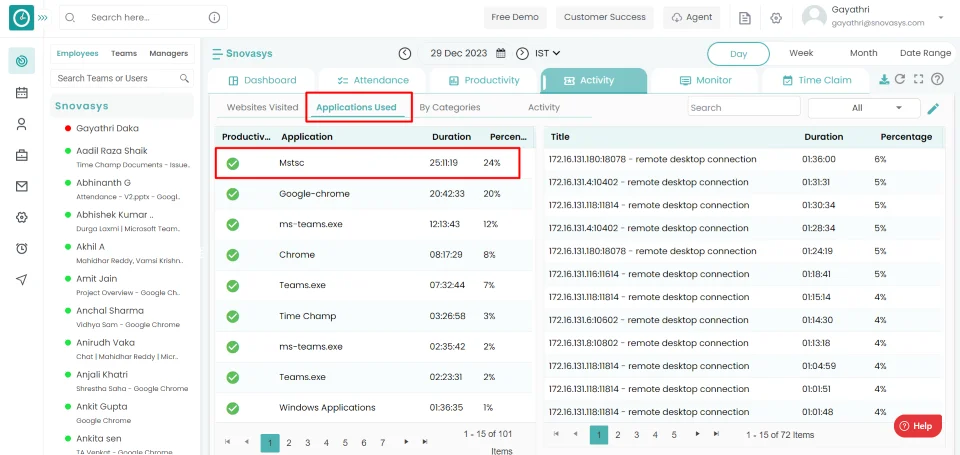Open the date picker calendar icon
960x455 pixels.
(x=500, y=53)
